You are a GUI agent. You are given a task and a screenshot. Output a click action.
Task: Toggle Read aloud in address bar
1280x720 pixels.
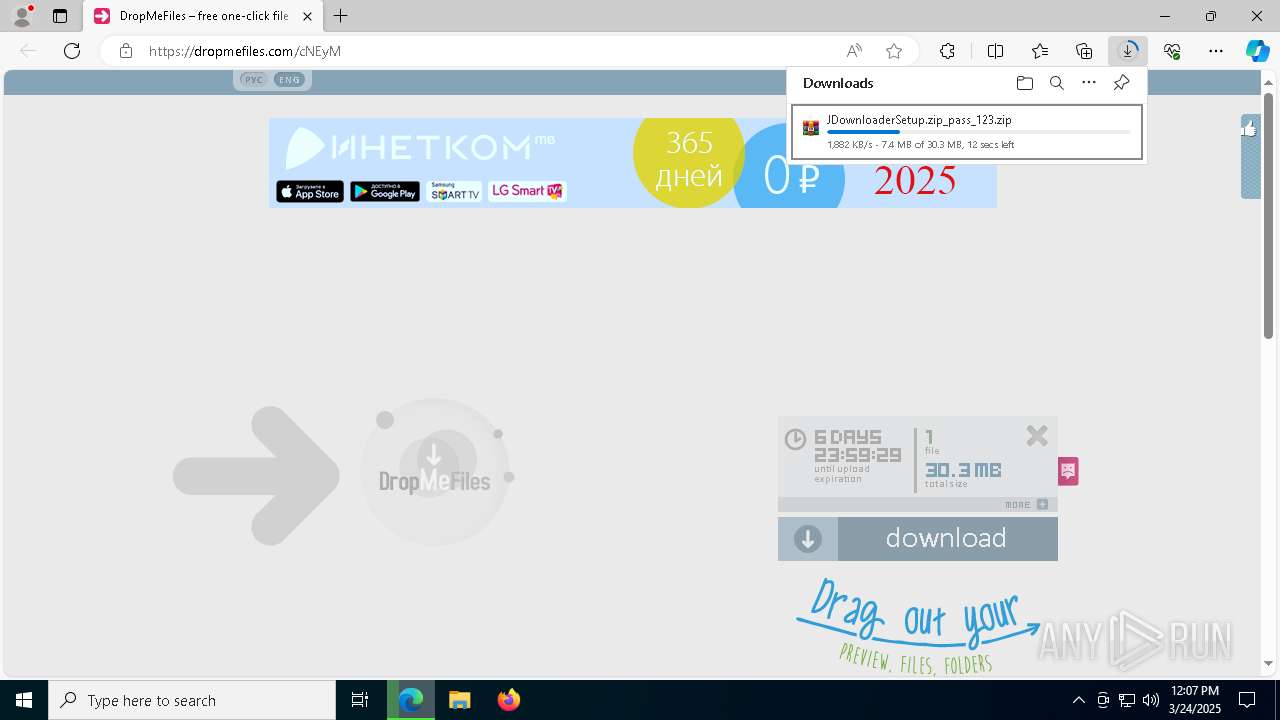pyautogui.click(x=854, y=51)
